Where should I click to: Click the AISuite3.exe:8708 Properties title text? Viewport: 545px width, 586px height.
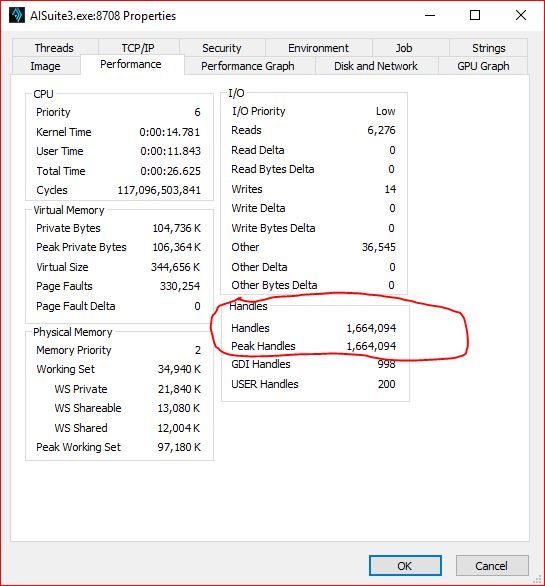103,16
